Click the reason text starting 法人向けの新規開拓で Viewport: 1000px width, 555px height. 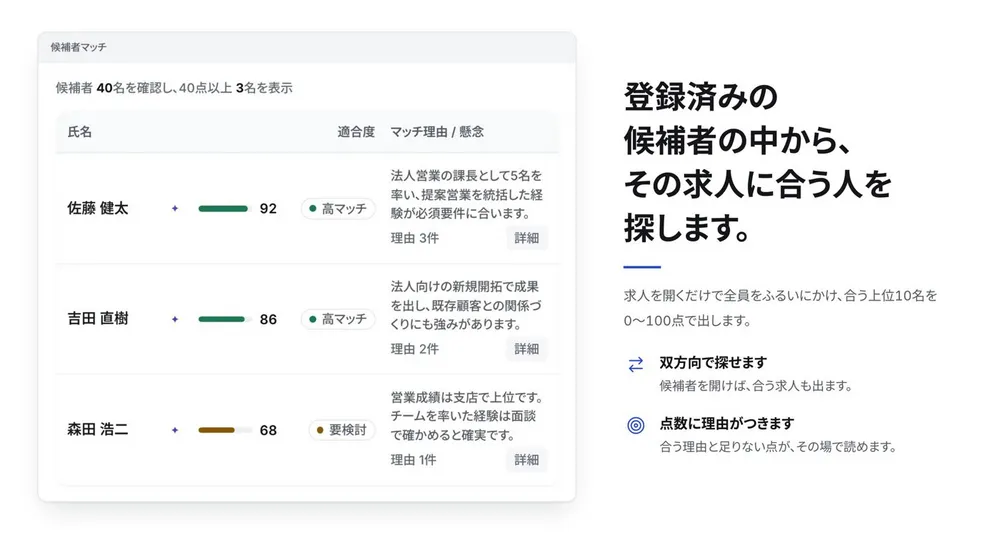[466, 305]
